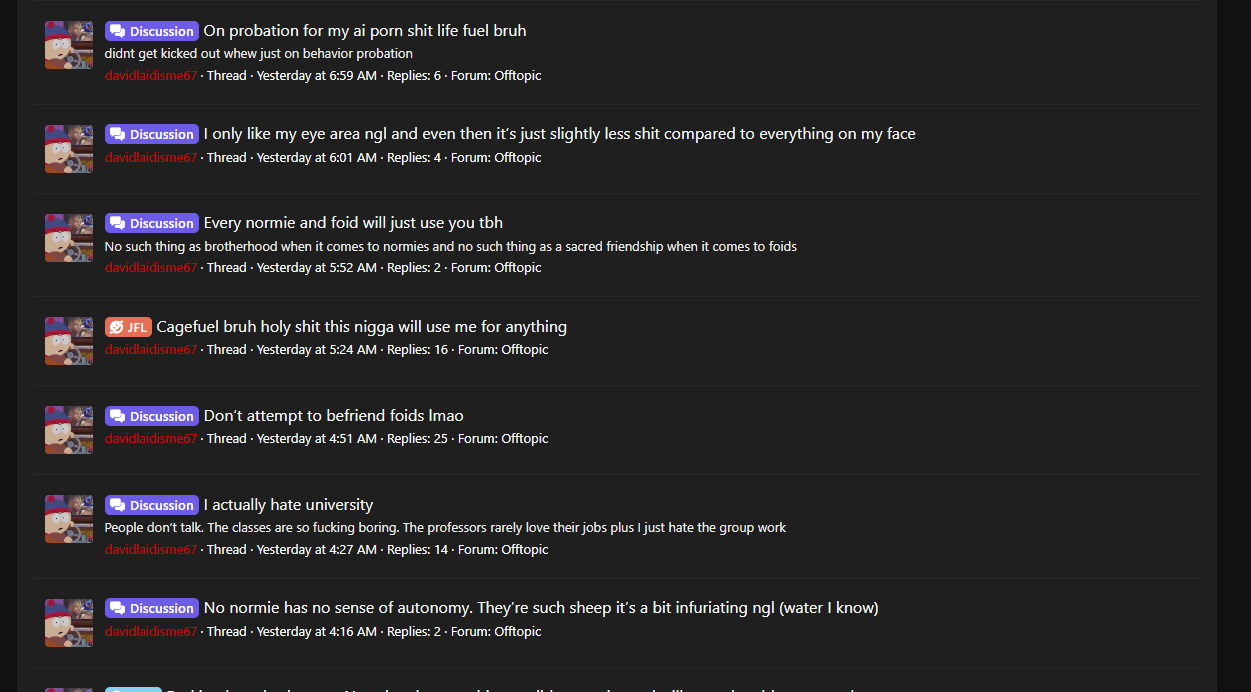Image resolution: width=1251 pixels, height=692 pixels.
Task: Click the orange JFL prefix tag
Action: 128,327
